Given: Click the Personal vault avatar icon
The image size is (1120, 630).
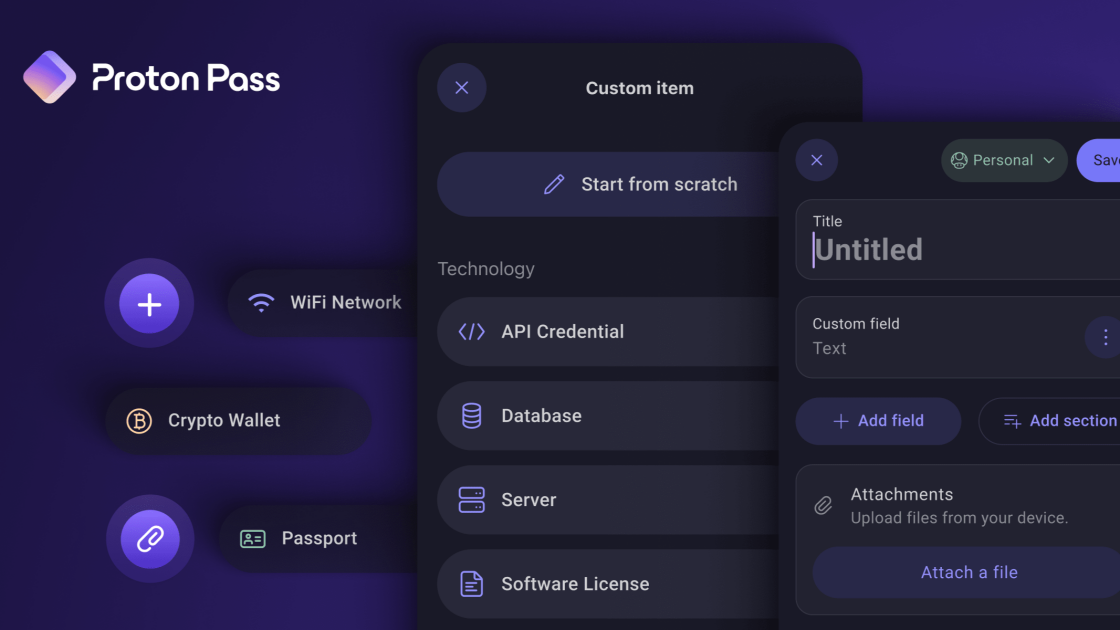Looking at the screenshot, I should (x=959, y=160).
